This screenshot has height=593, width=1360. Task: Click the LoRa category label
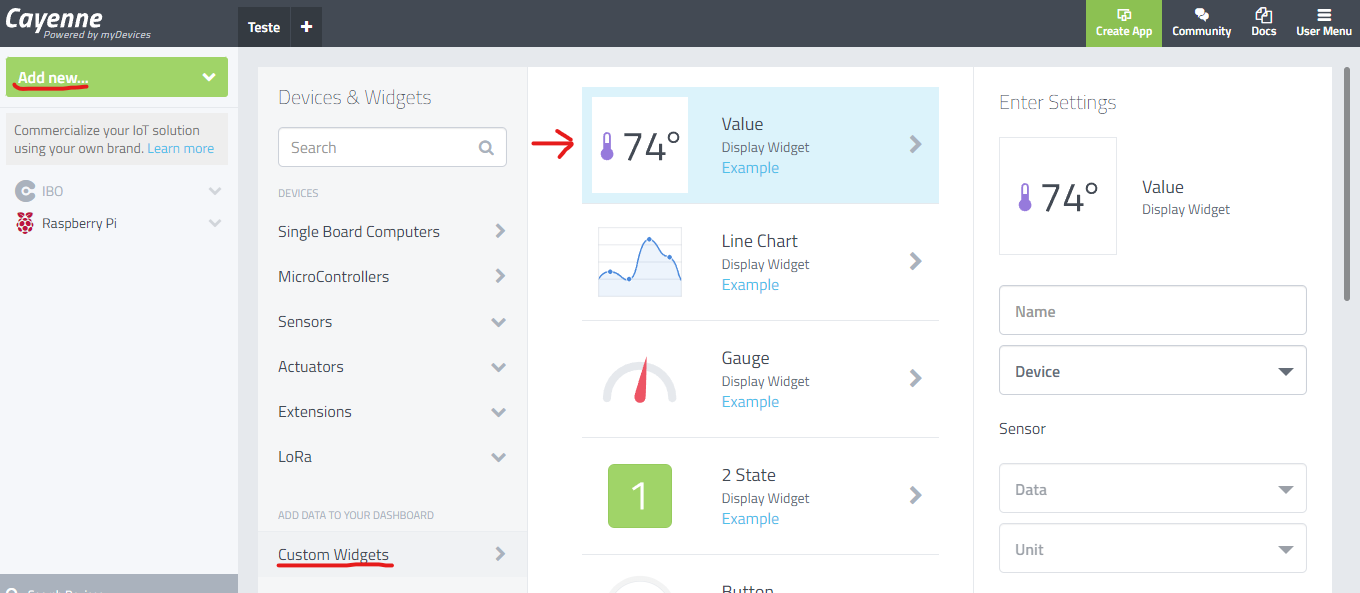click(x=295, y=457)
